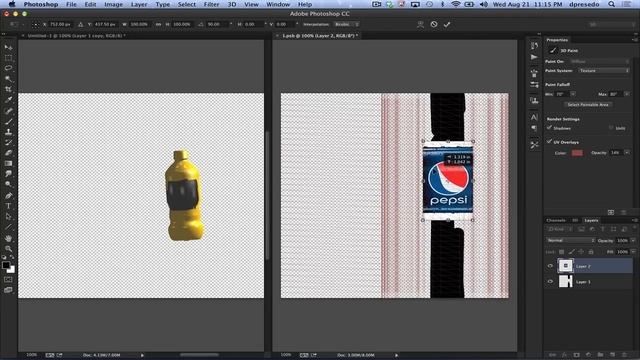This screenshot has height=360, width=640.
Task: Open the UV overlay Opacity 14% dropdown
Action: [627, 153]
